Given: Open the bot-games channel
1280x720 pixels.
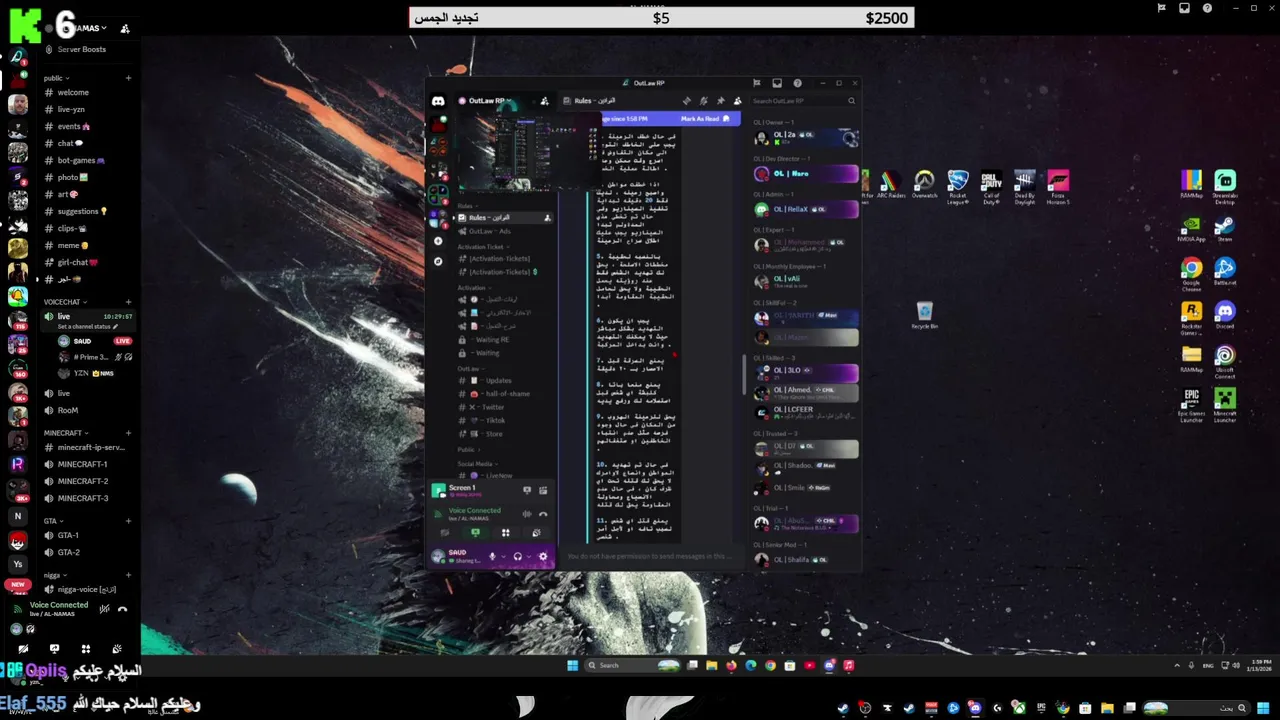Looking at the screenshot, I should [x=88, y=160].
